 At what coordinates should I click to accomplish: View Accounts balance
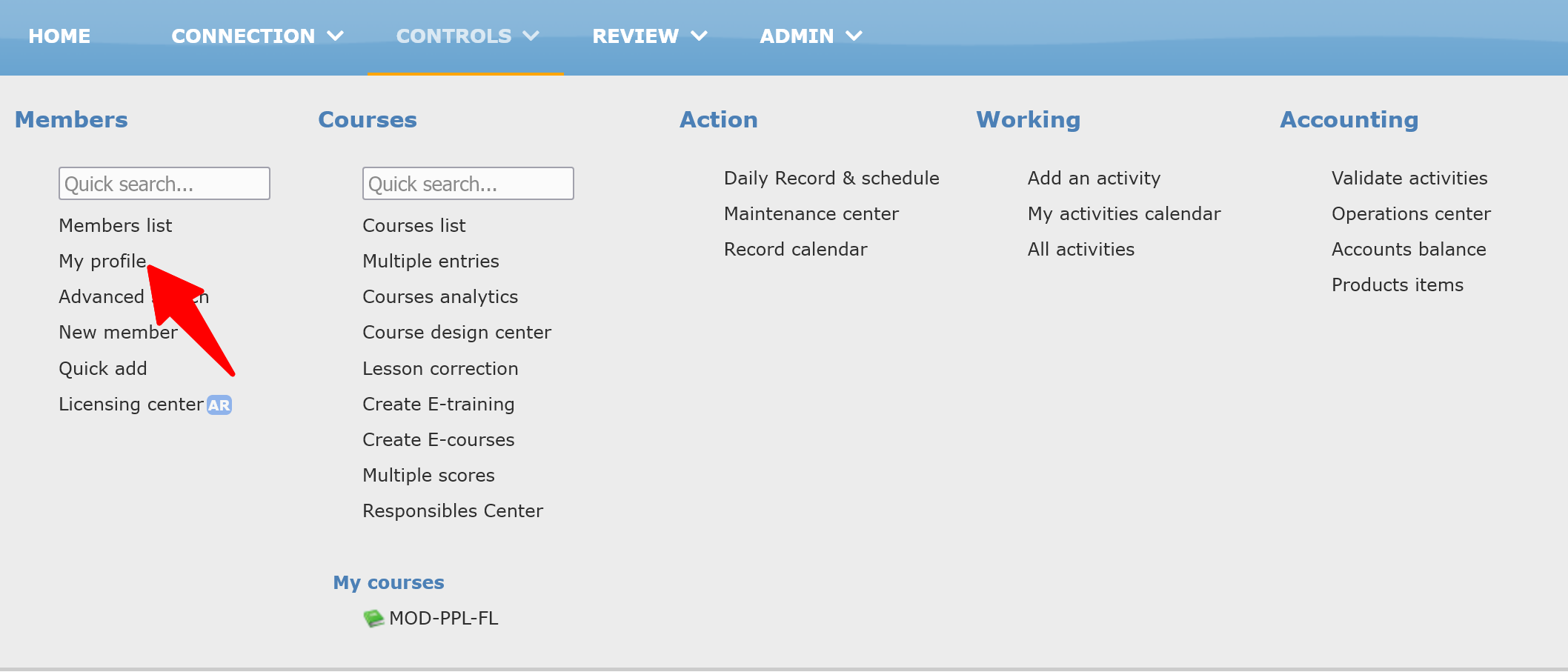click(x=1408, y=250)
